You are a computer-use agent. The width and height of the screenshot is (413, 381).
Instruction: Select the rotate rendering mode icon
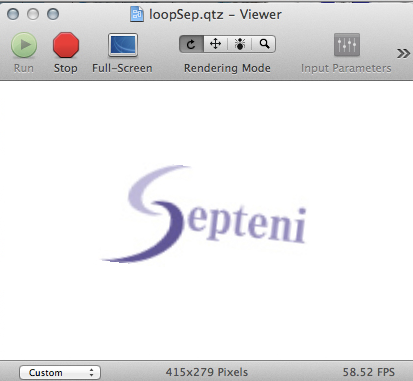click(x=191, y=44)
